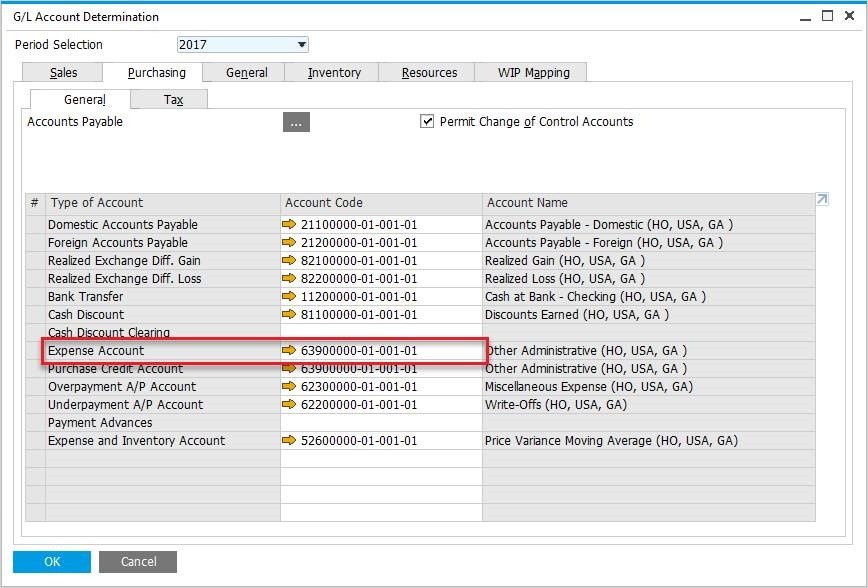Switch to the WIP Mapping tab

(533, 73)
